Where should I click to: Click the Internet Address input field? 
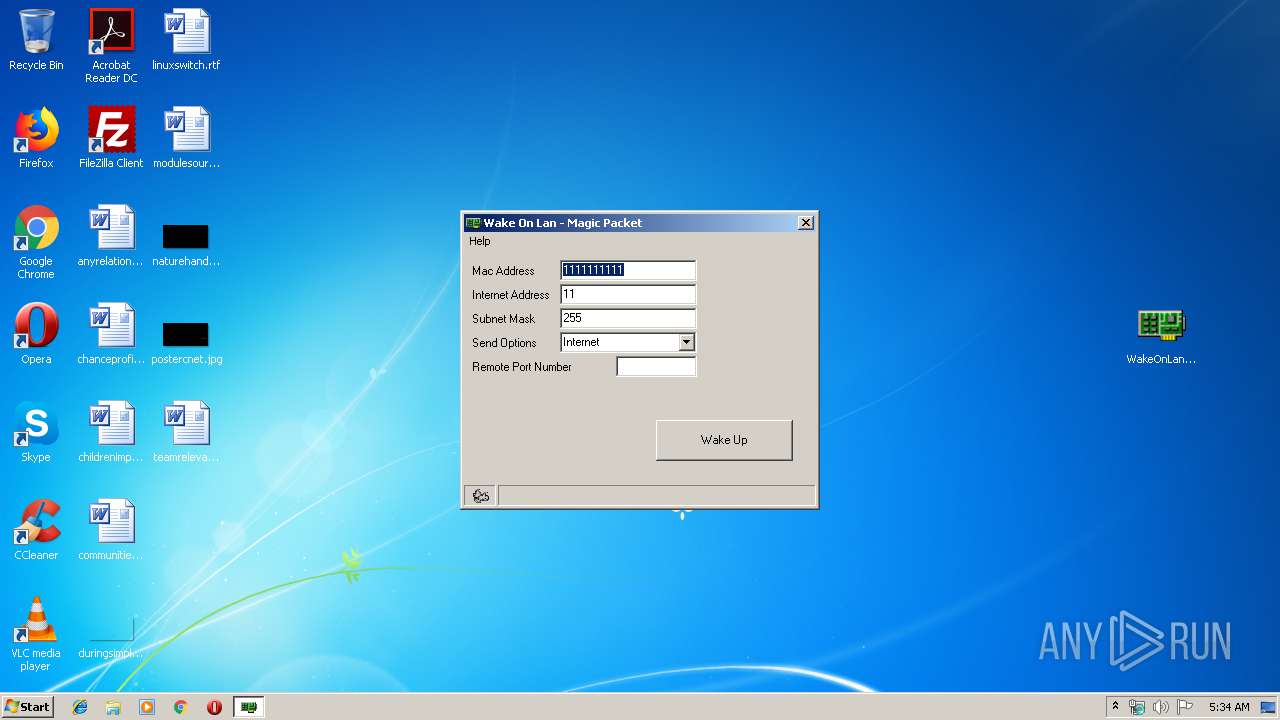pyautogui.click(x=628, y=294)
